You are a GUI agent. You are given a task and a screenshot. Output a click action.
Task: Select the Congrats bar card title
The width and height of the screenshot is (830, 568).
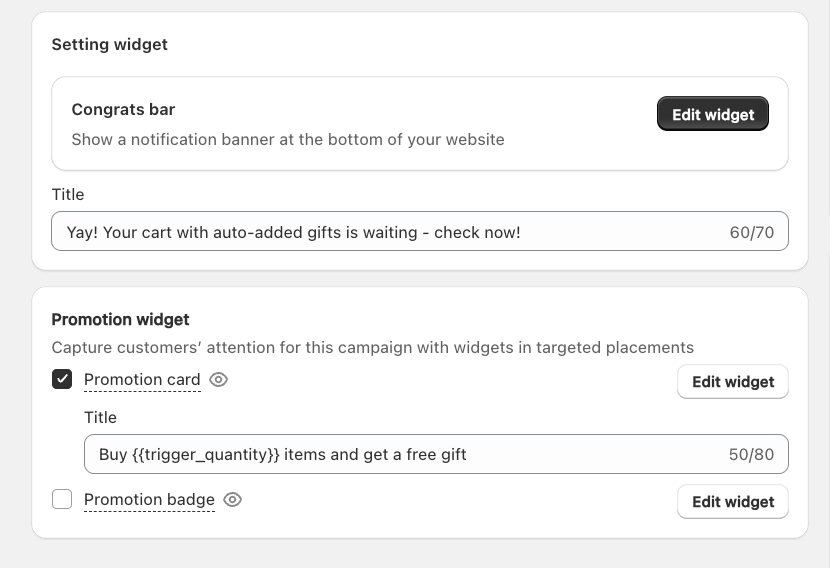pyautogui.click(x=123, y=109)
